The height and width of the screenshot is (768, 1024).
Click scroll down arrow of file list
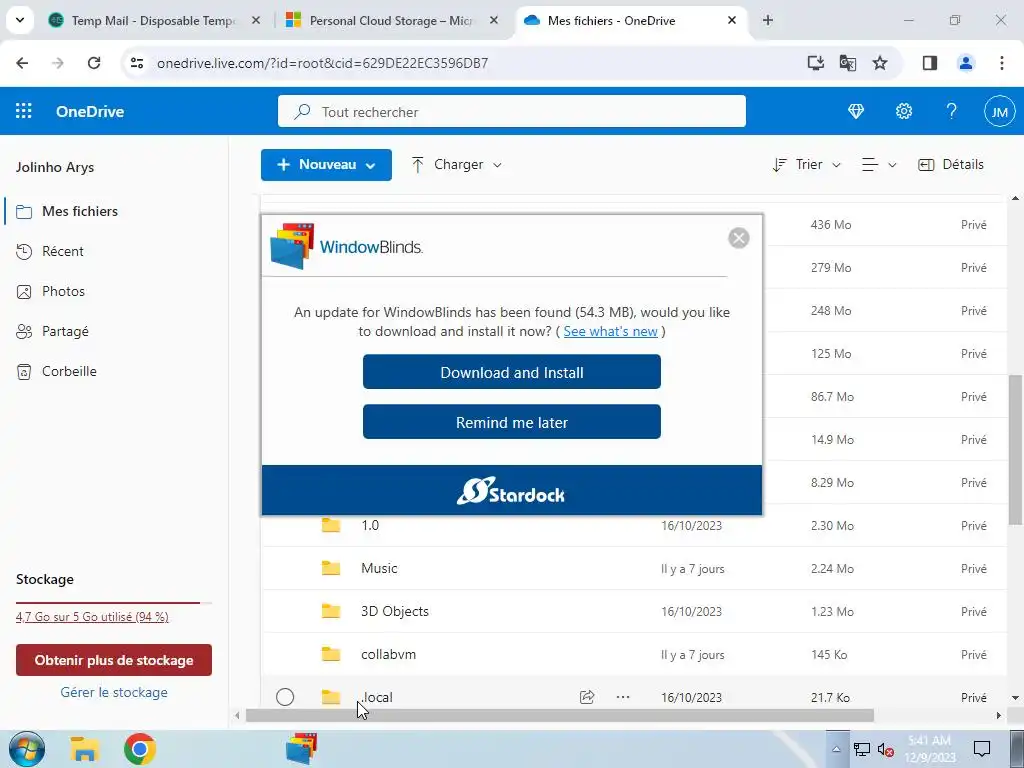point(1016,698)
